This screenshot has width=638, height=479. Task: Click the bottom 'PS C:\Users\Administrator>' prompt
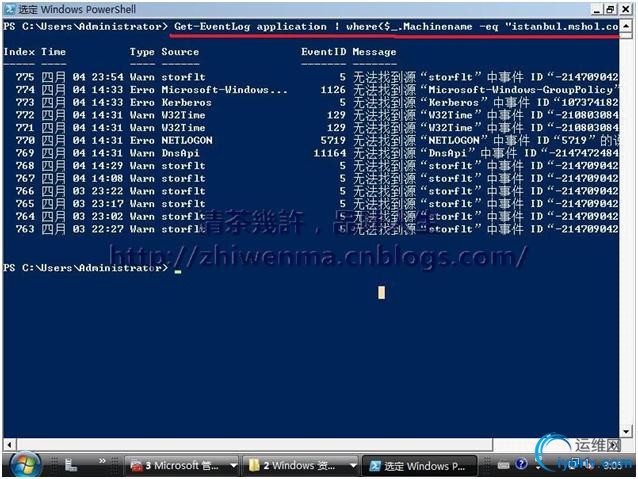tap(85, 268)
